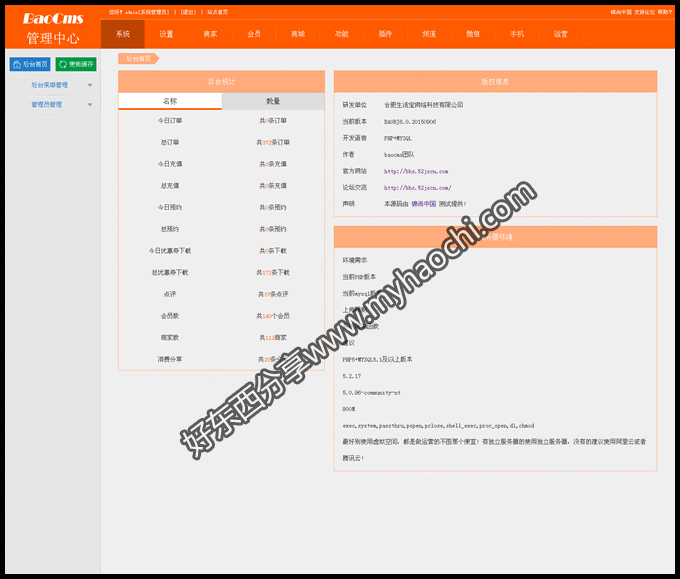Open the 帮助? link at top right
The height and width of the screenshot is (579, 680).
tap(664, 12)
